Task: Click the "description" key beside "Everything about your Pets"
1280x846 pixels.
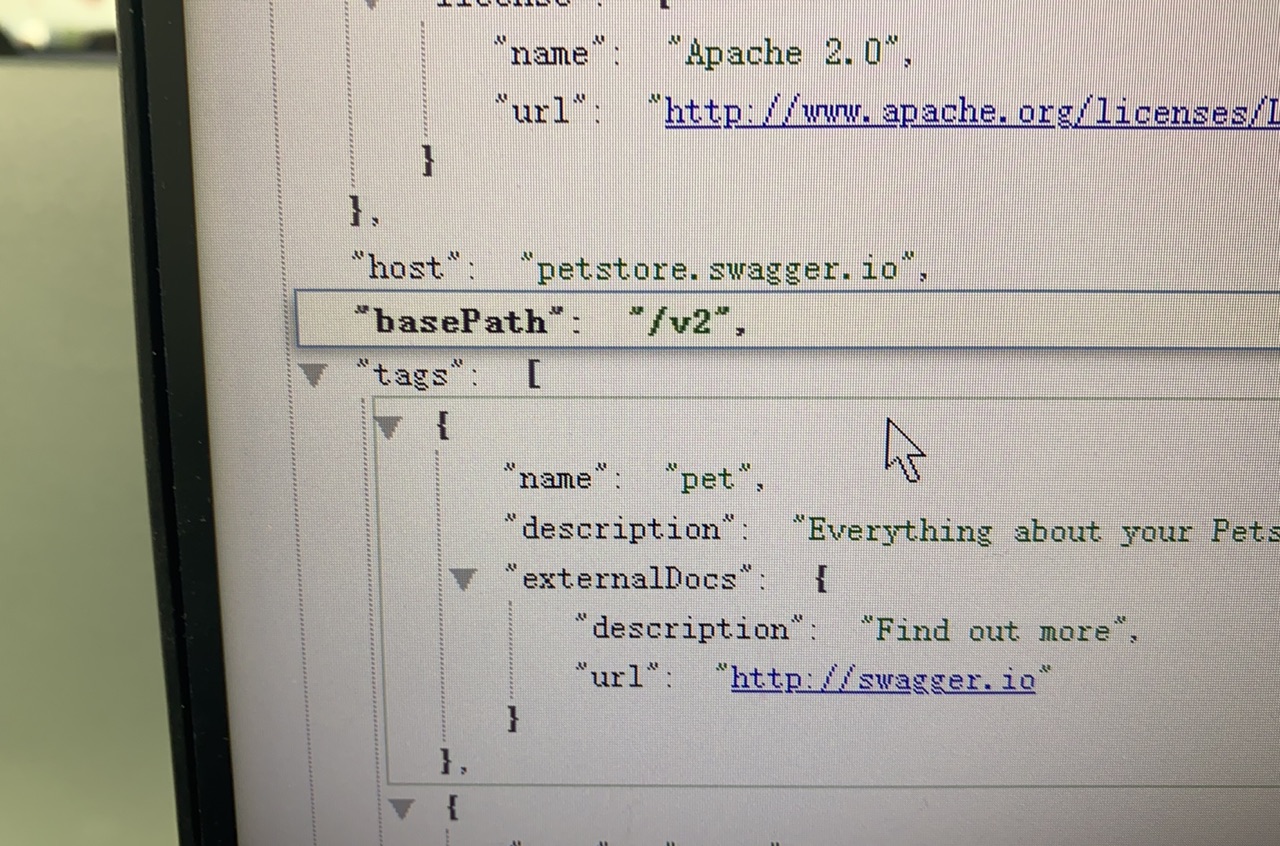Action: [x=620, y=527]
